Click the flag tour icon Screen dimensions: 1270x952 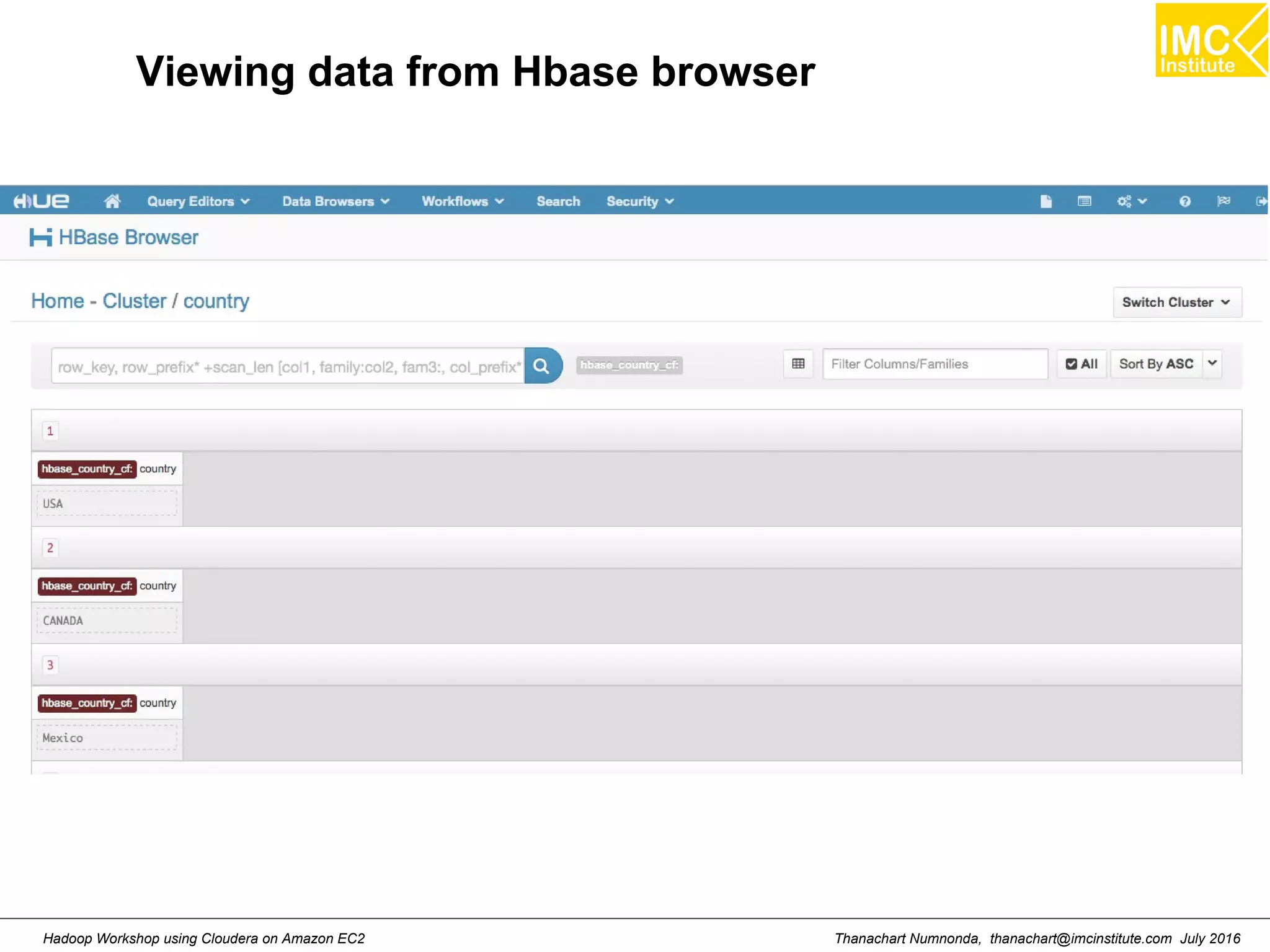pyautogui.click(x=1223, y=201)
